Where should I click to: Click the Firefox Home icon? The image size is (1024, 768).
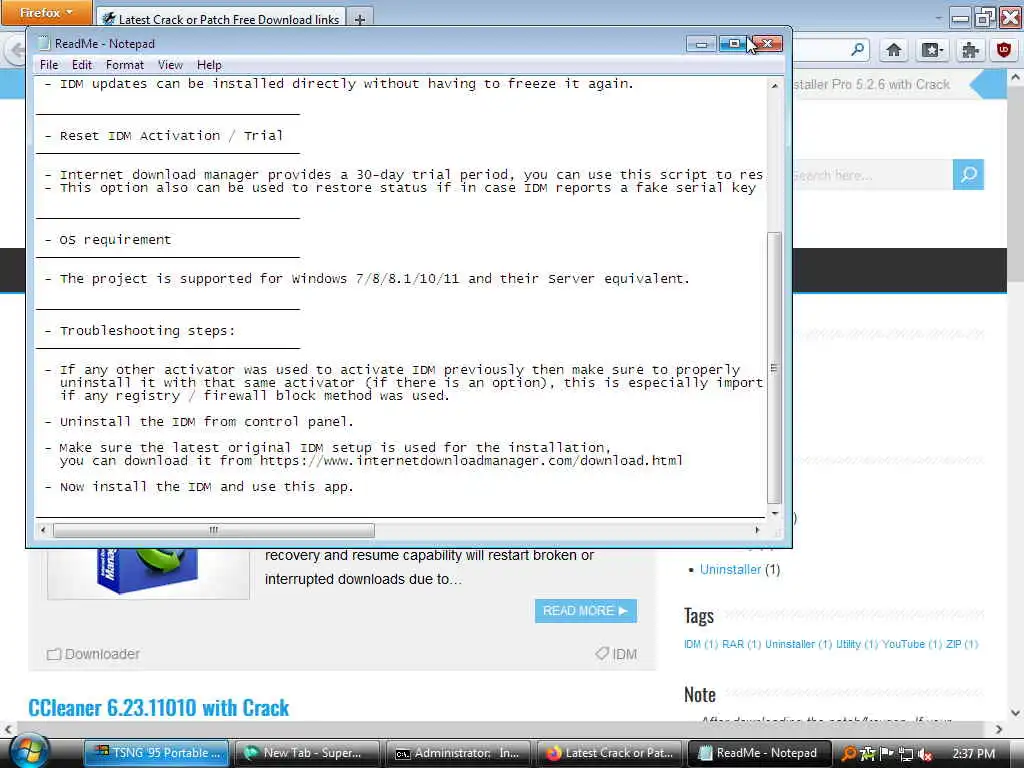[x=894, y=50]
